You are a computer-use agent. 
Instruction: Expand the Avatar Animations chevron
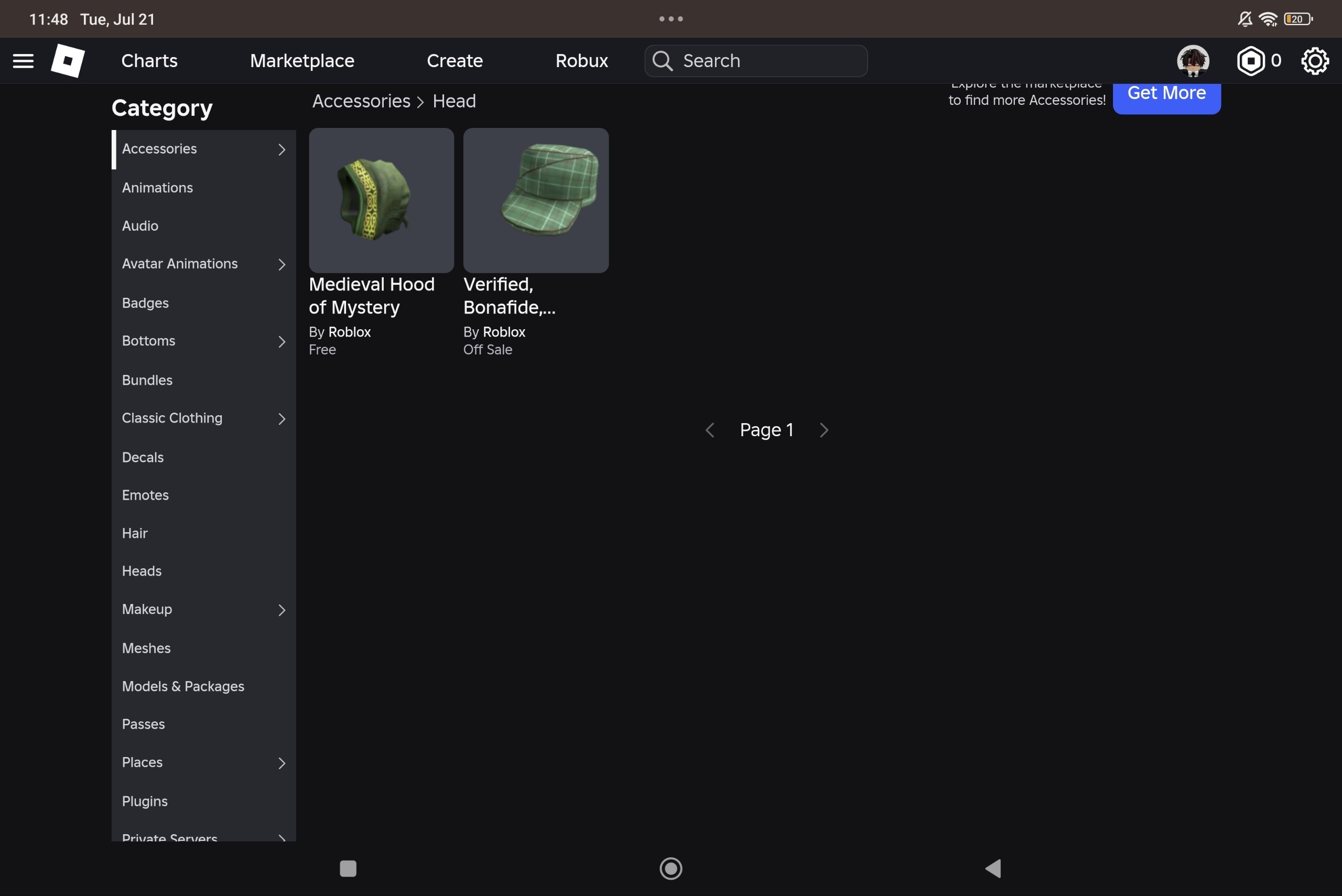click(282, 265)
